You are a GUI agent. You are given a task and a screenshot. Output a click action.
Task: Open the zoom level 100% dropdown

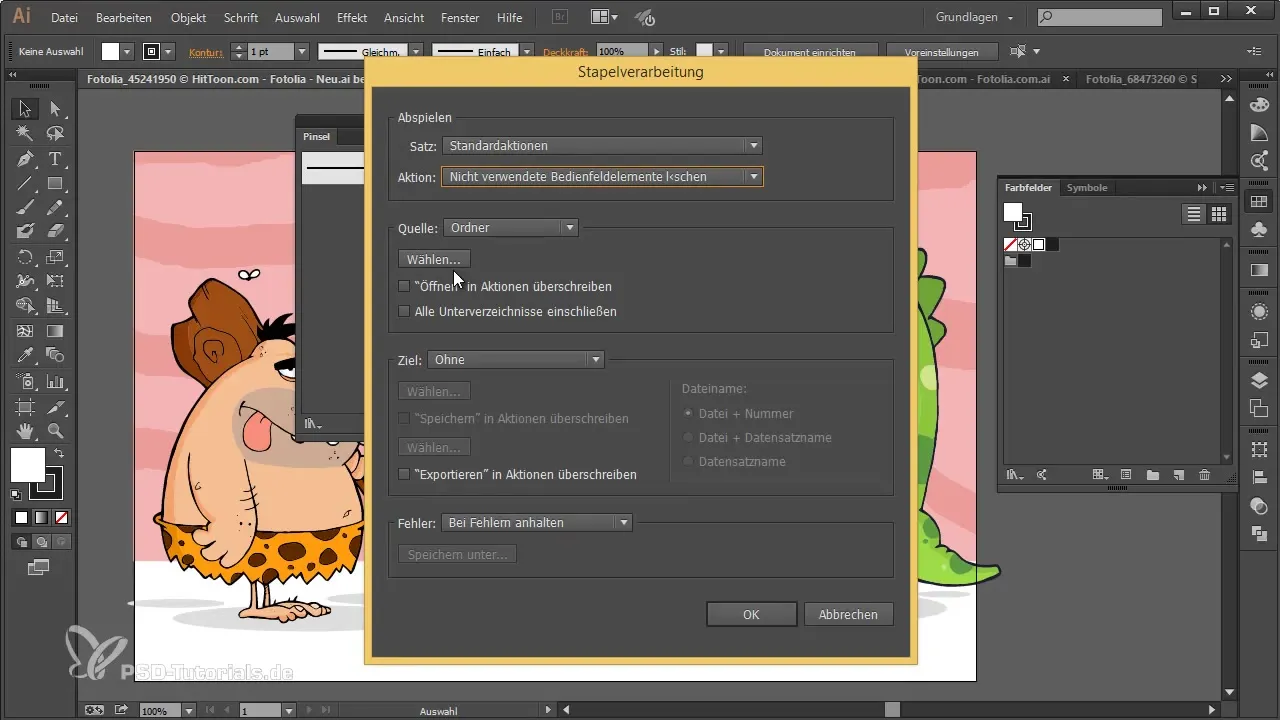point(189,711)
